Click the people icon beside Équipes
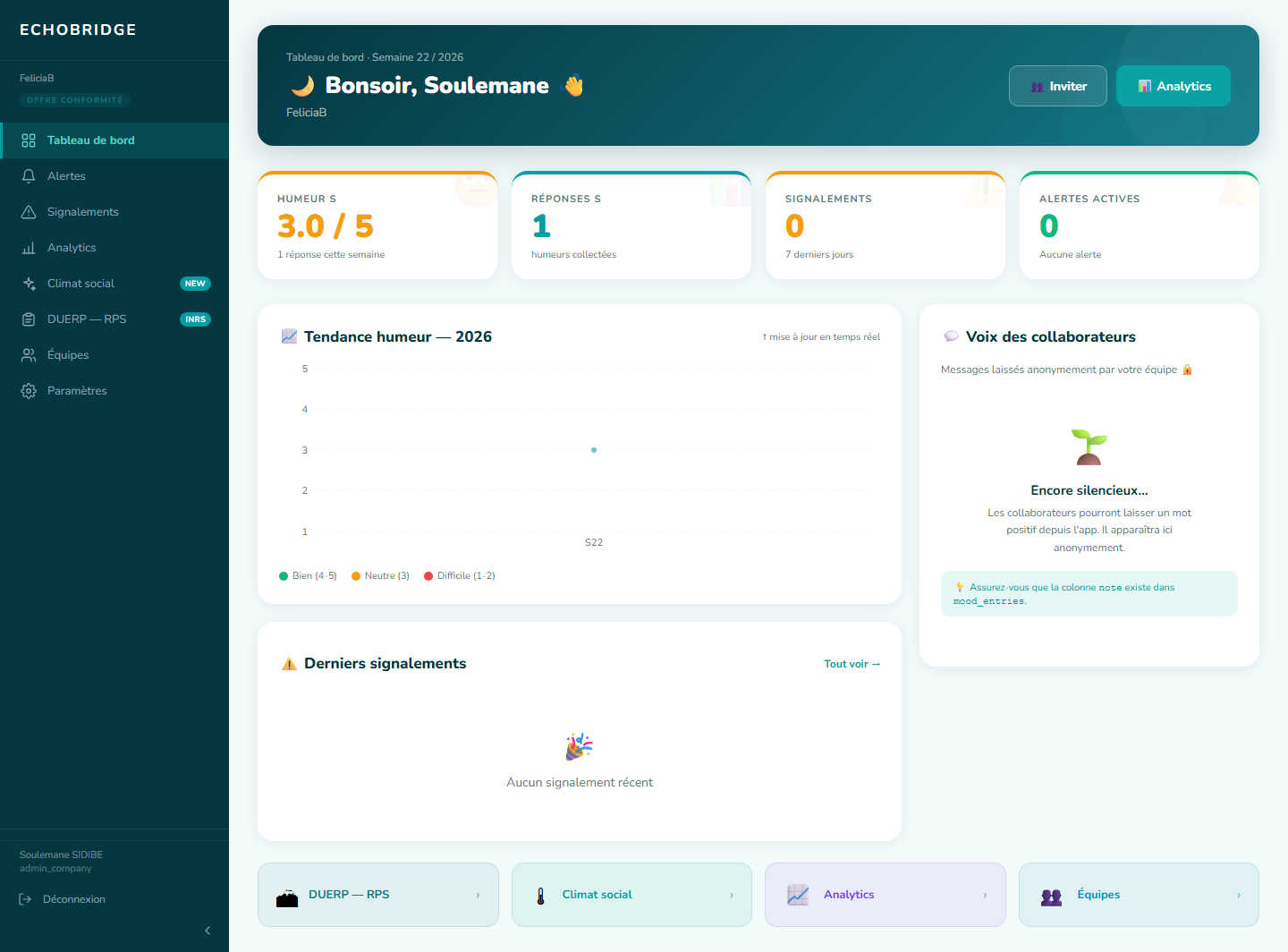 click(29, 355)
